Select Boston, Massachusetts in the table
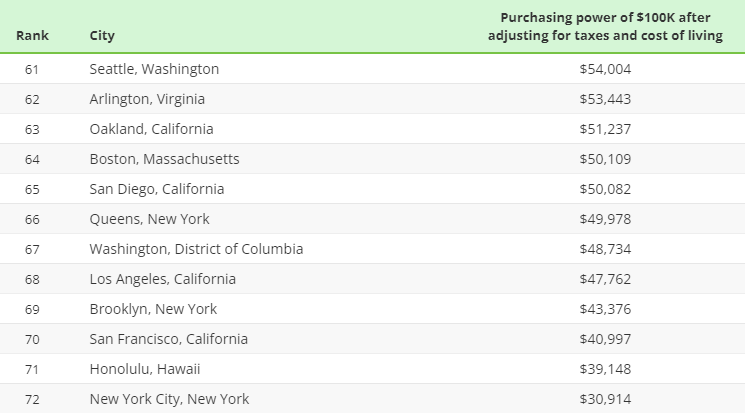 pyautogui.click(x=164, y=159)
